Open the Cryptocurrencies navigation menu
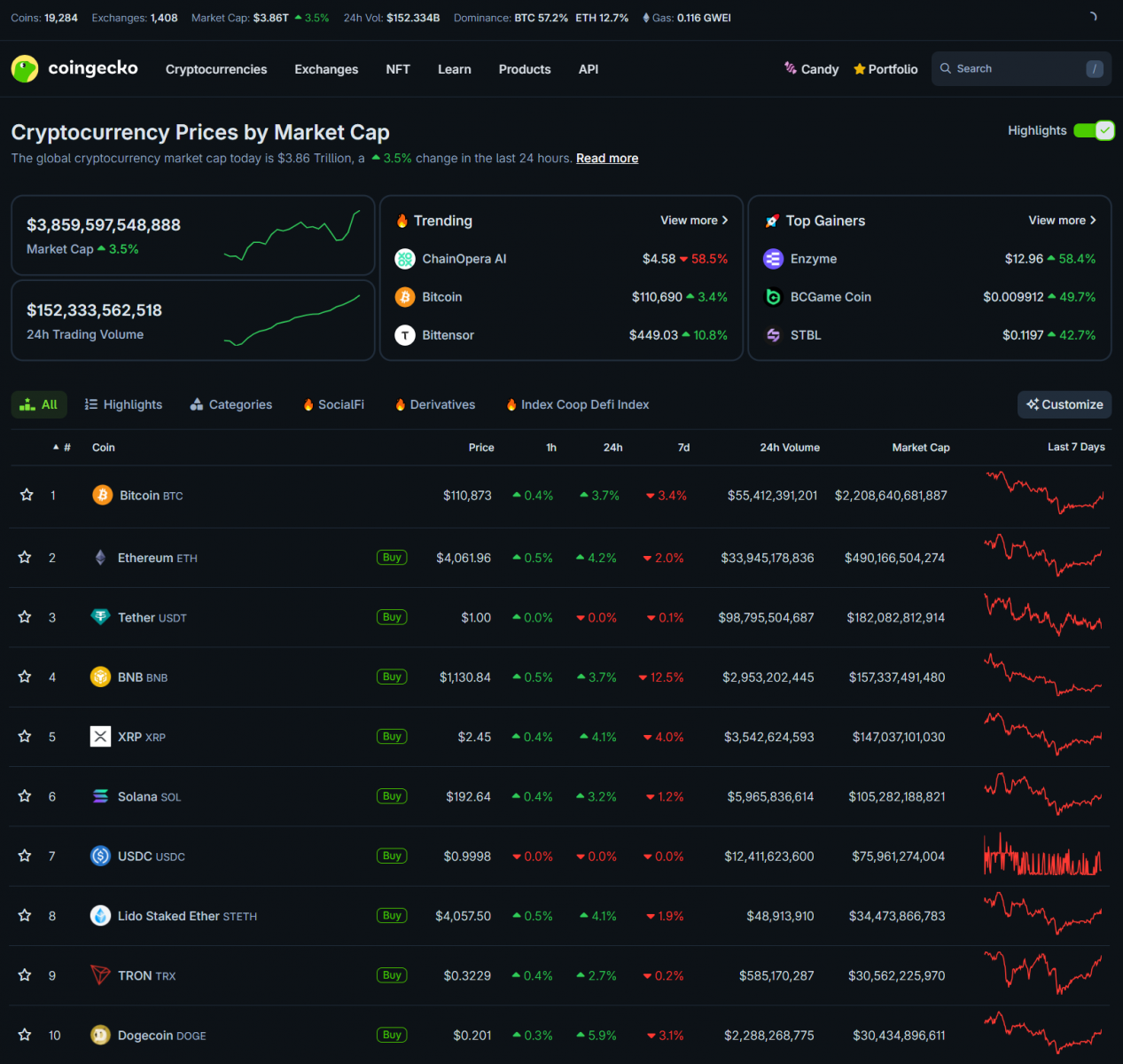1123x1064 pixels. click(216, 69)
